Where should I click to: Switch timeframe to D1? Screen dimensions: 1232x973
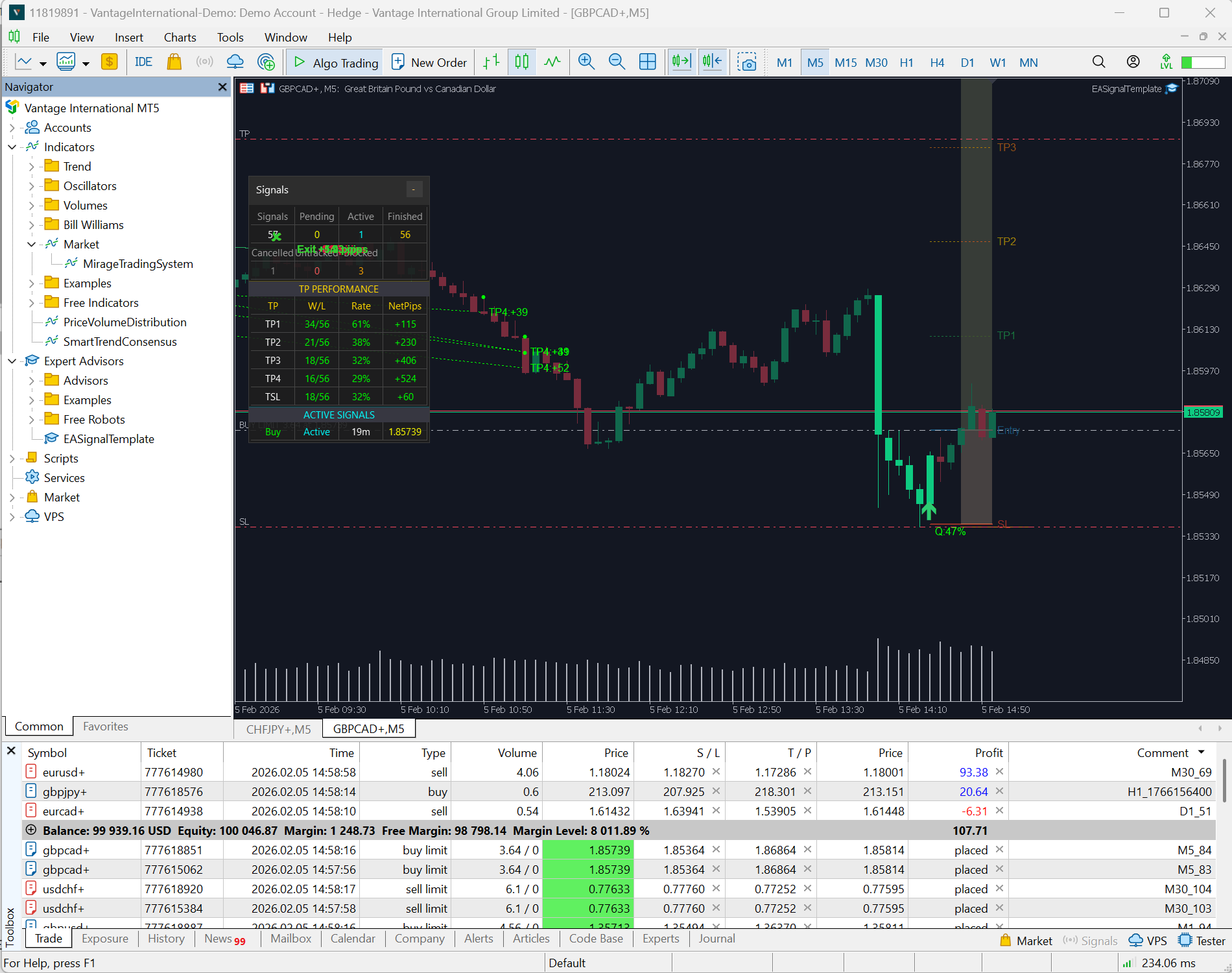click(x=967, y=63)
